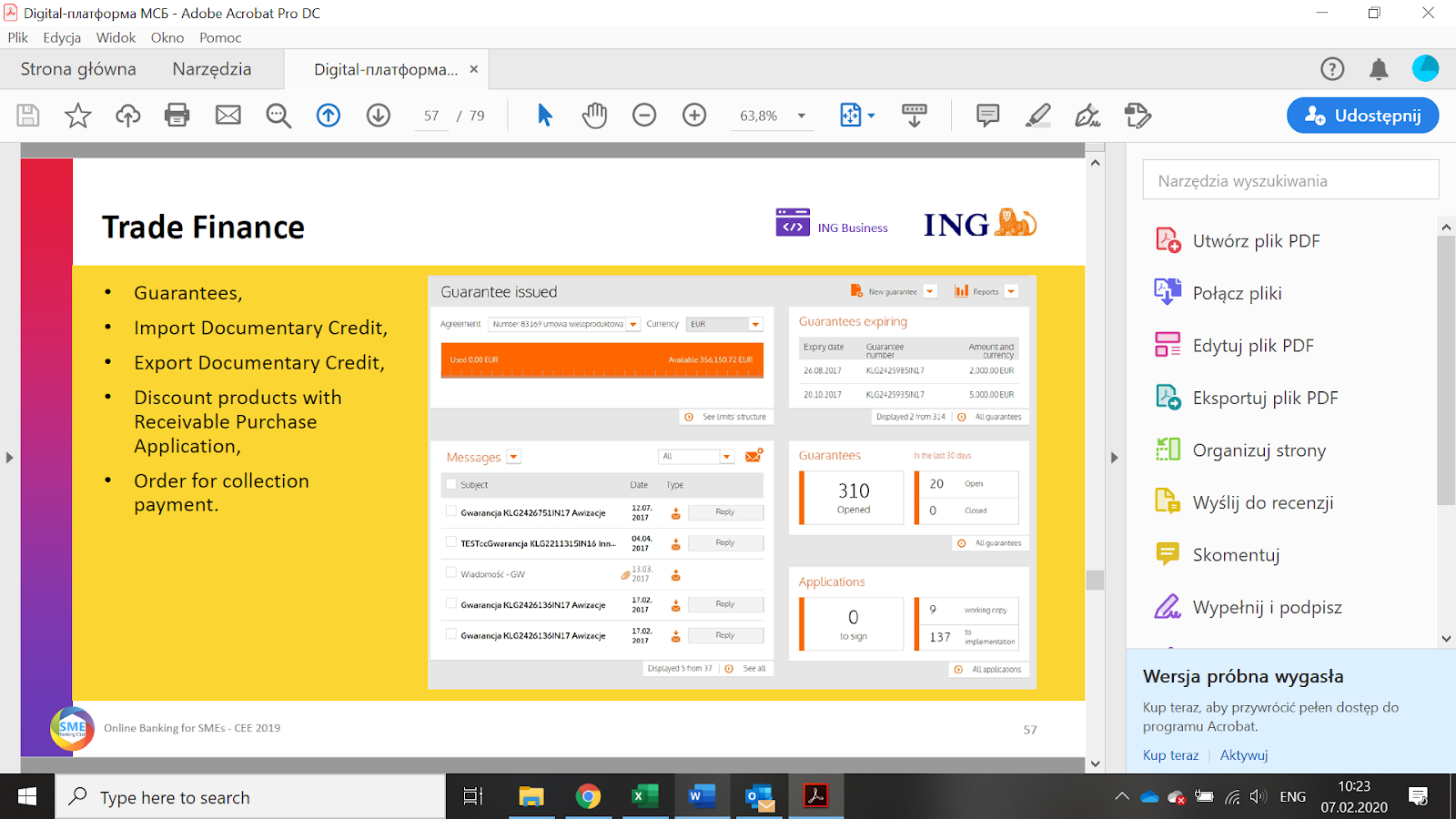Open the Windows Start menu
This screenshot has width=1456, height=819.
click(27, 797)
